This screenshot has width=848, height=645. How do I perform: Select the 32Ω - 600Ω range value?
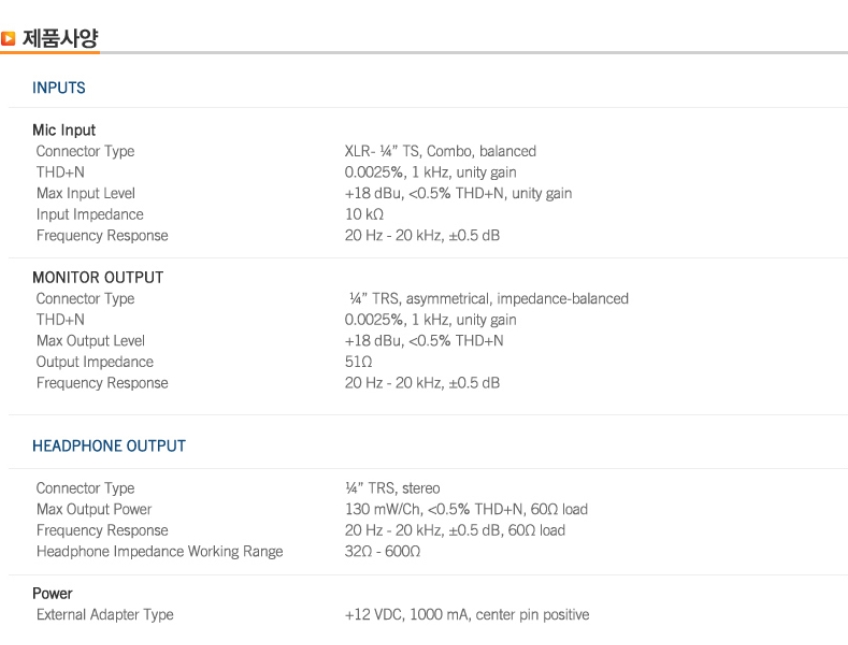382,551
